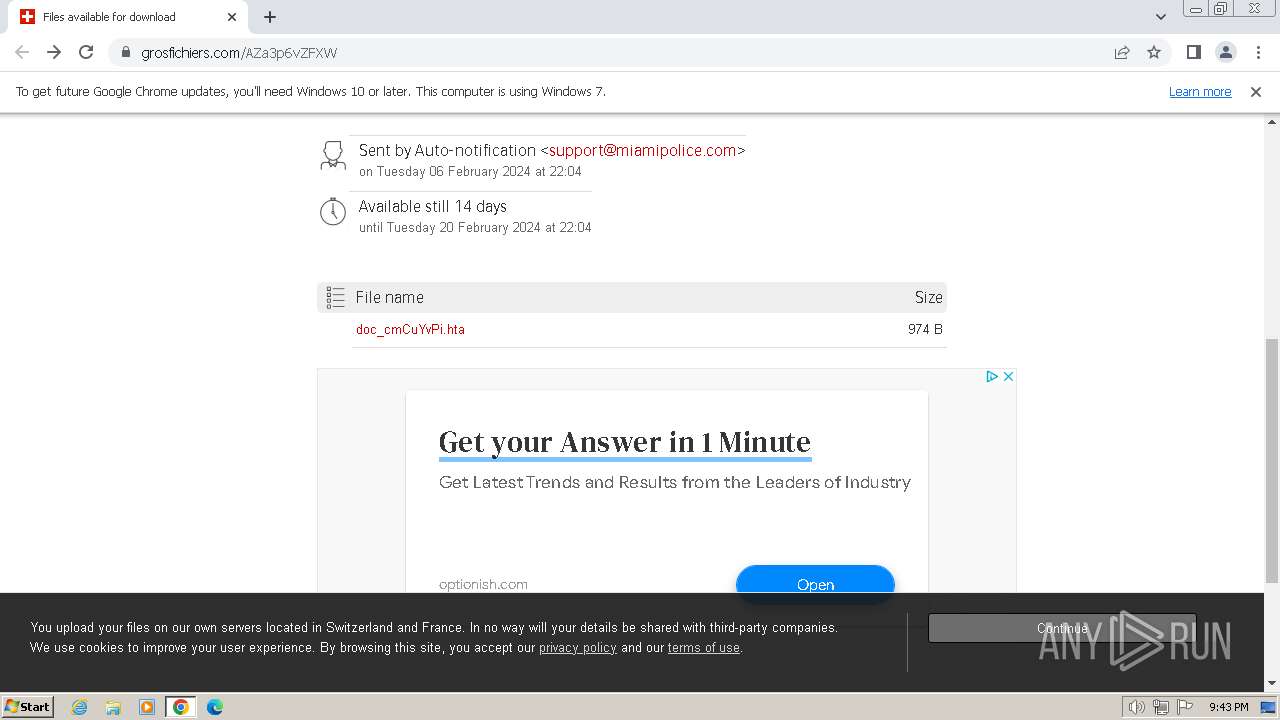1280x720 pixels.
Task: Click the sender person icon
Action: point(333,155)
